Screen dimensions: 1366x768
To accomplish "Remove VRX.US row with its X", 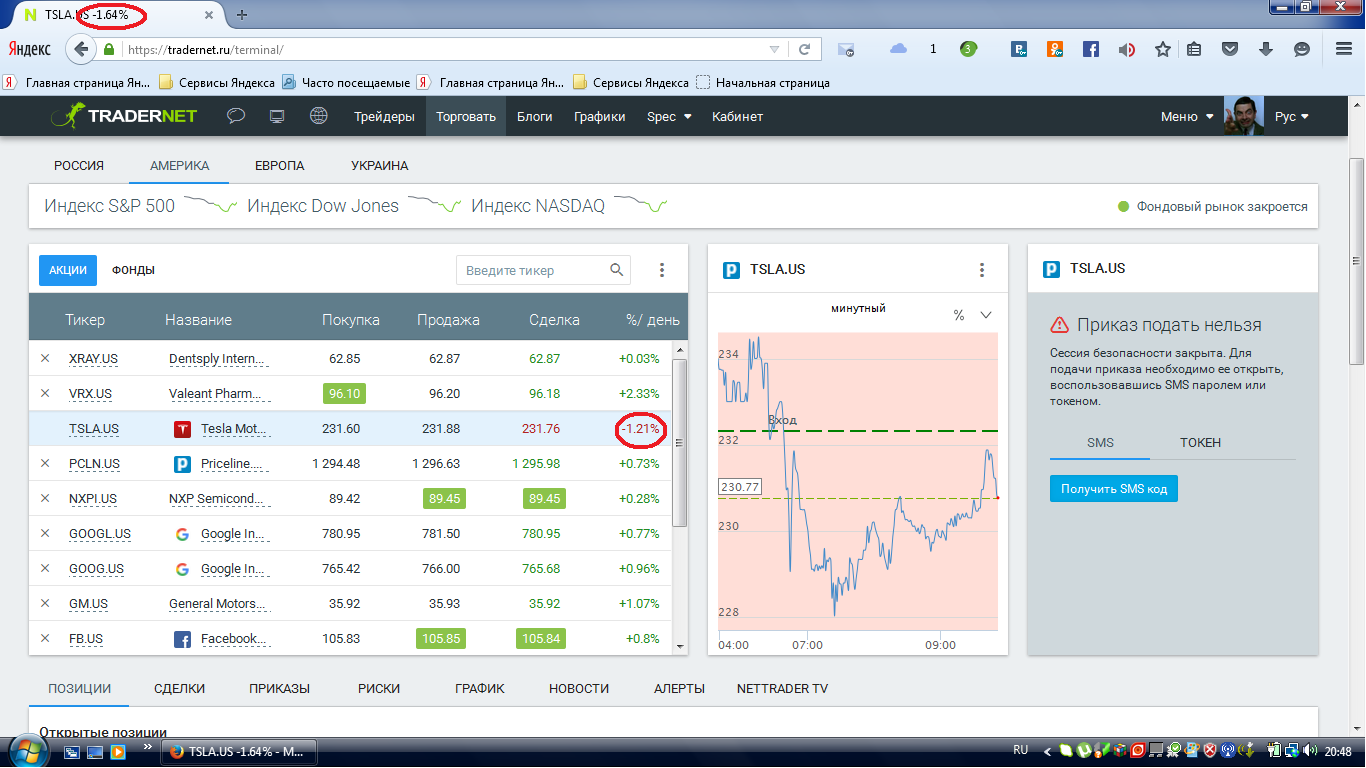I will pyautogui.click(x=45, y=393).
